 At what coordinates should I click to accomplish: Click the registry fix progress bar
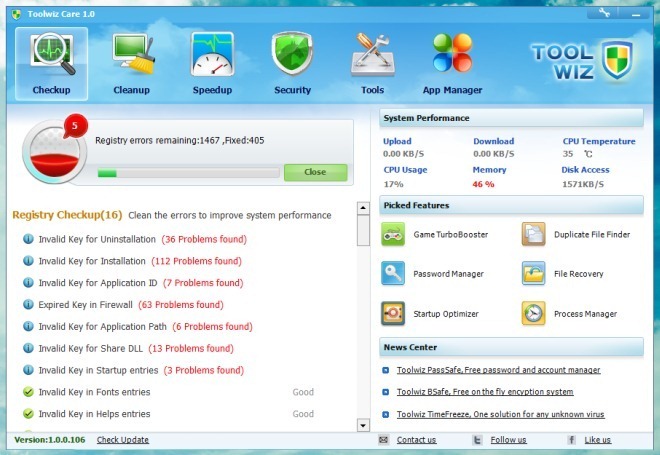point(188,173)
